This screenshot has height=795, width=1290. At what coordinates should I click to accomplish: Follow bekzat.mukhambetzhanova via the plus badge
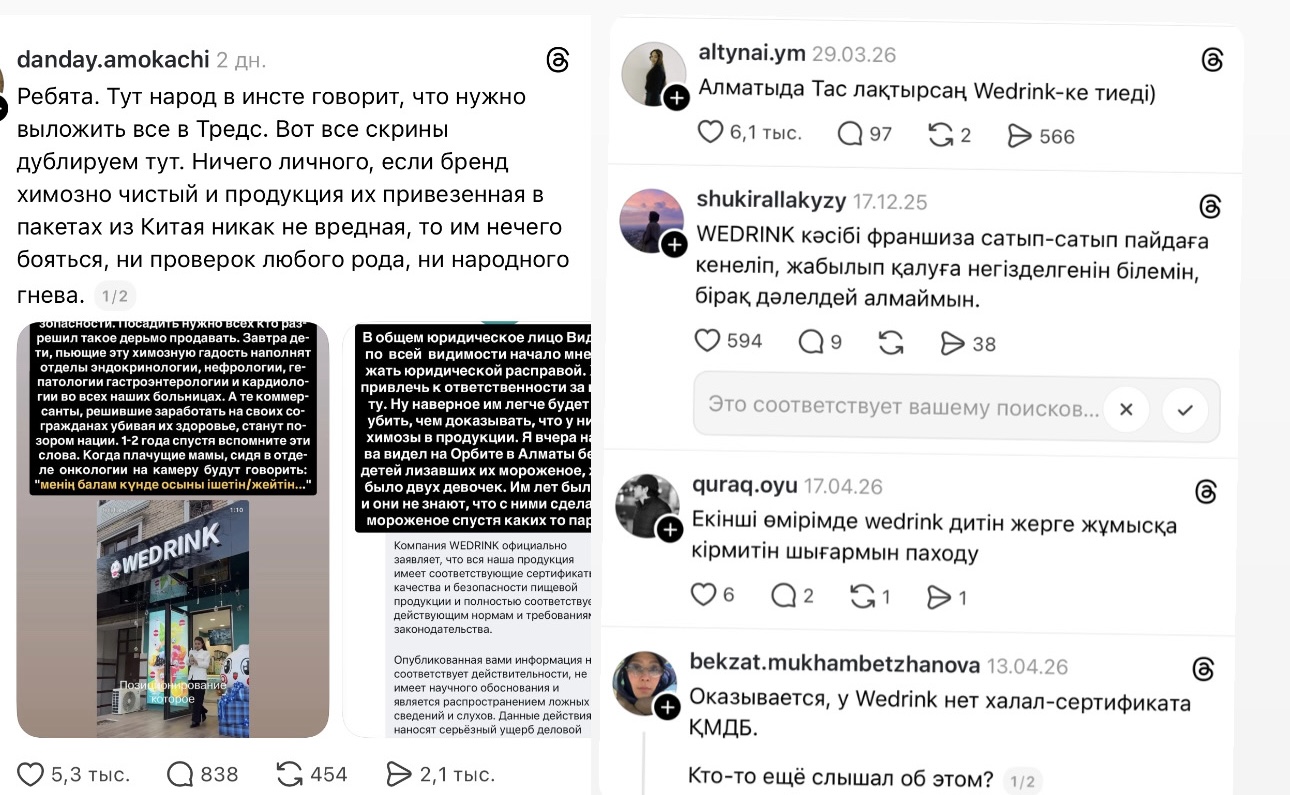click(x=668, y=708)
